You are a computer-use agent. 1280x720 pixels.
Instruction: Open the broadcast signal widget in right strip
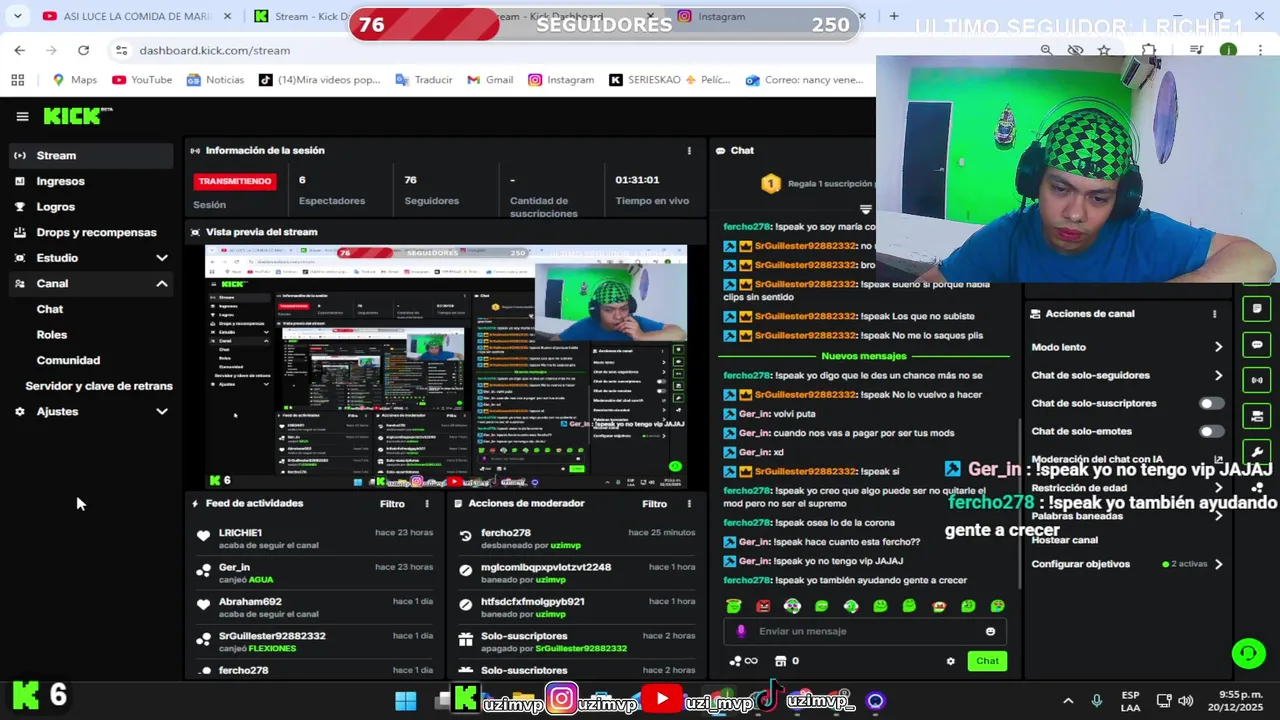(1257, 380)
